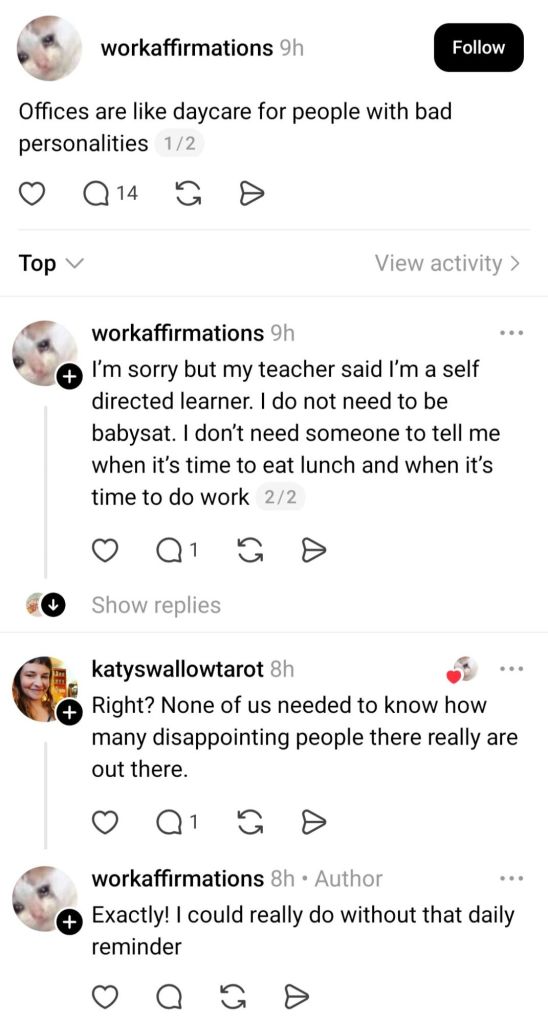
Task: Open View activity link
Action: 448,264
